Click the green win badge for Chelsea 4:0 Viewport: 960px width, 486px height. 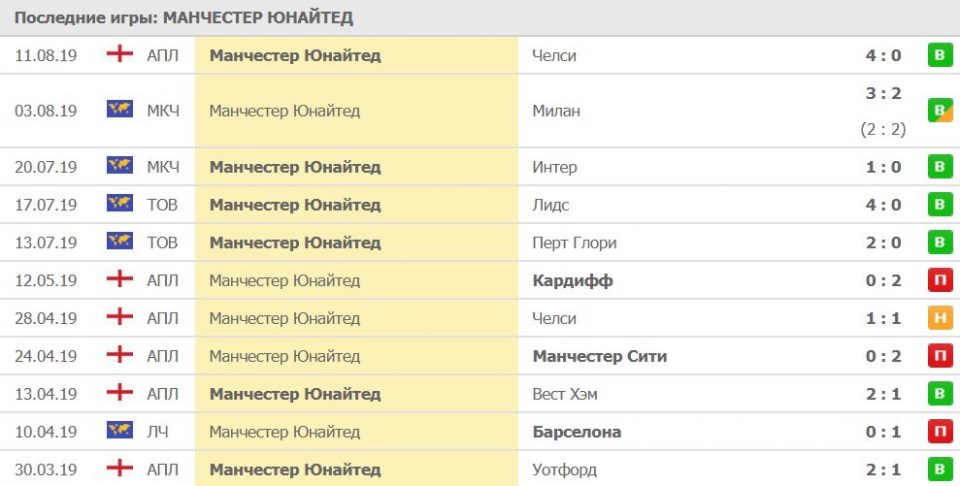coord(939,55)
